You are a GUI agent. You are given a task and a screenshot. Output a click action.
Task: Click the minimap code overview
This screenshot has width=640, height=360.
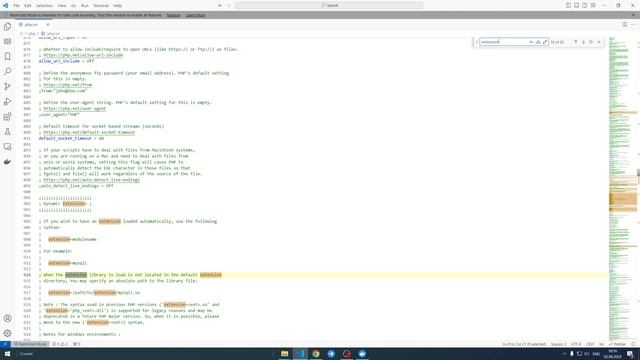(x=623, y=188)
